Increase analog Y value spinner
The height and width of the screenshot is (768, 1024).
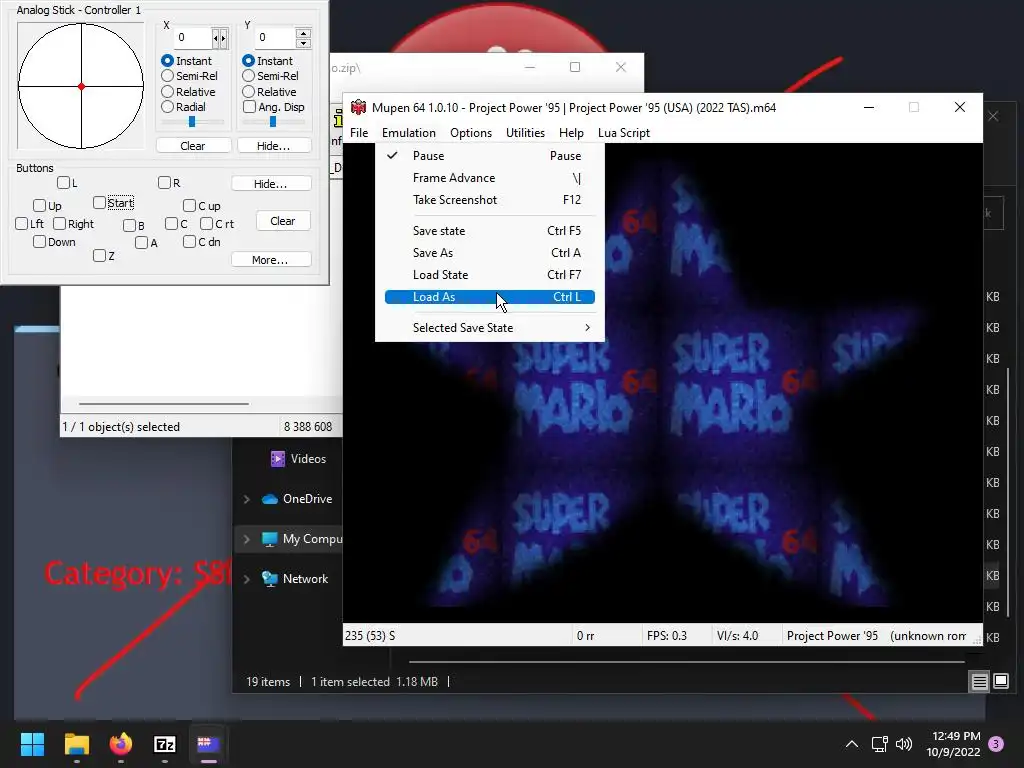303,33
